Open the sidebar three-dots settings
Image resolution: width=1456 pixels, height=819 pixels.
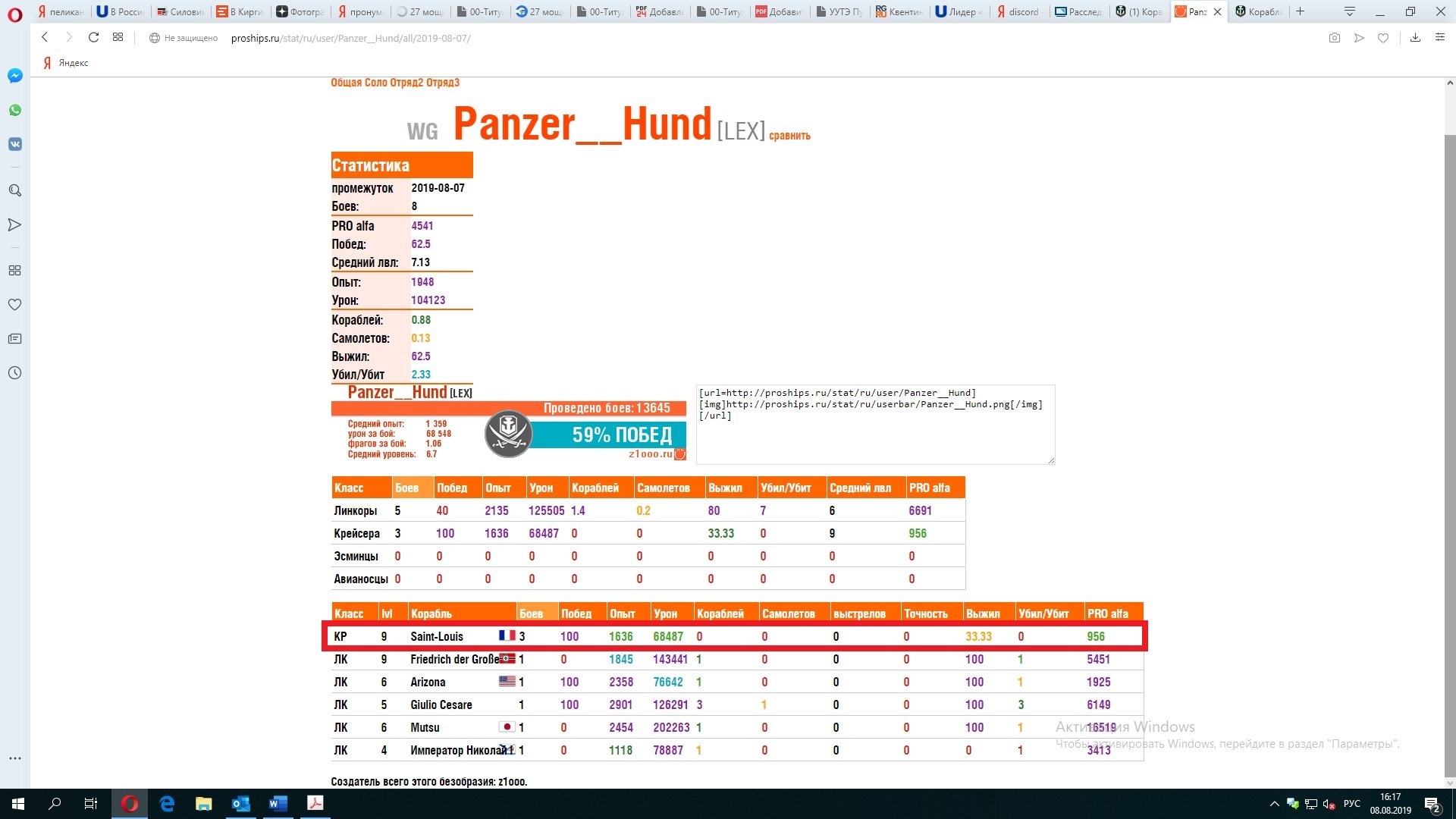click(15, 758)
